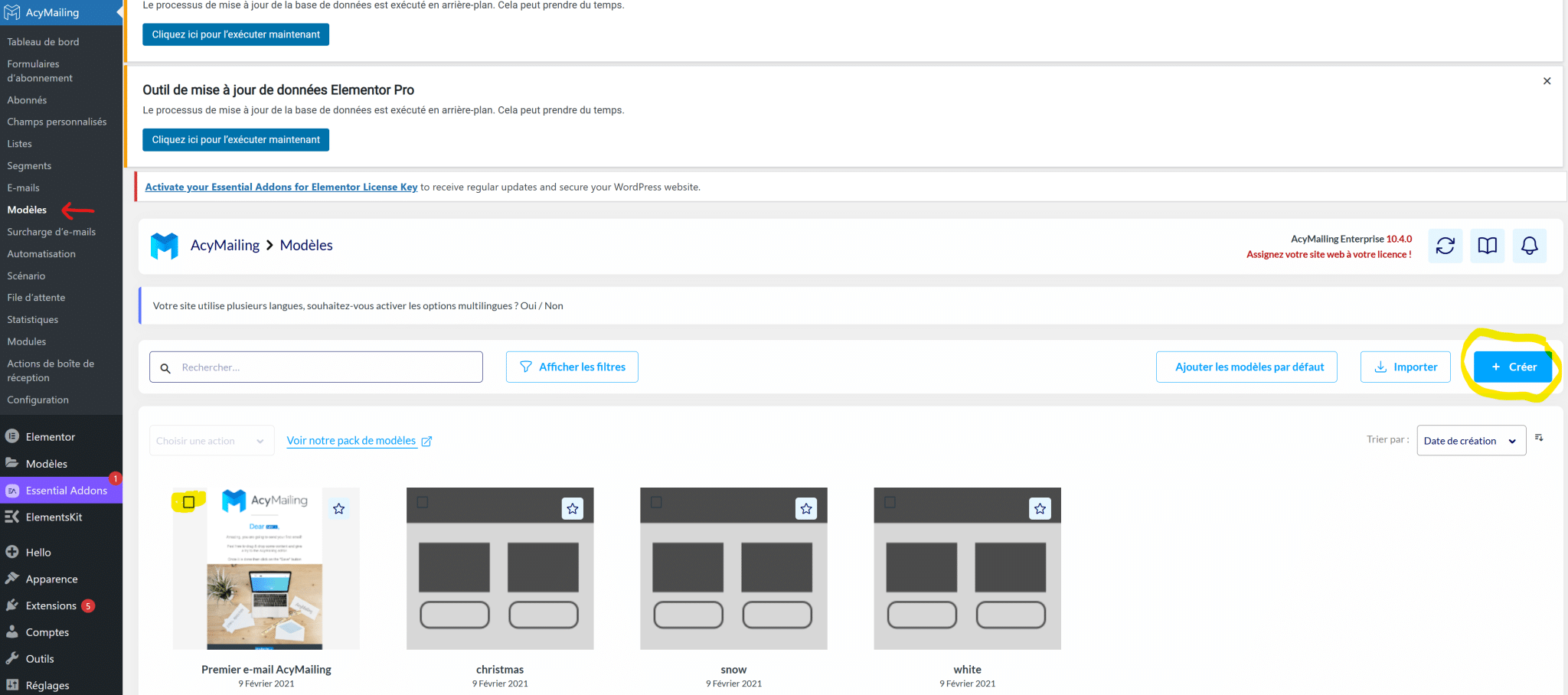Screen dimensions: 1568x695
Task: Follow the Voir notre pack de modèles link
Action: pyautogui.click(x=351, y=441)
